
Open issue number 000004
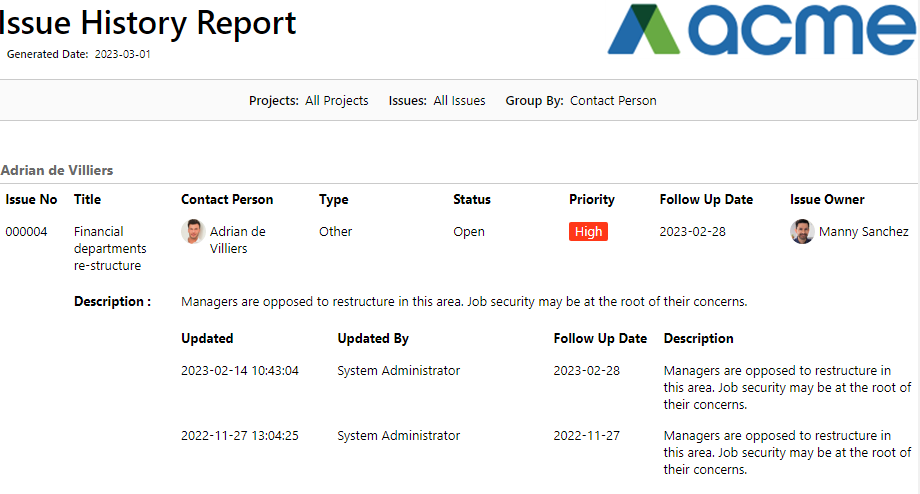click(x=26, y=232)
